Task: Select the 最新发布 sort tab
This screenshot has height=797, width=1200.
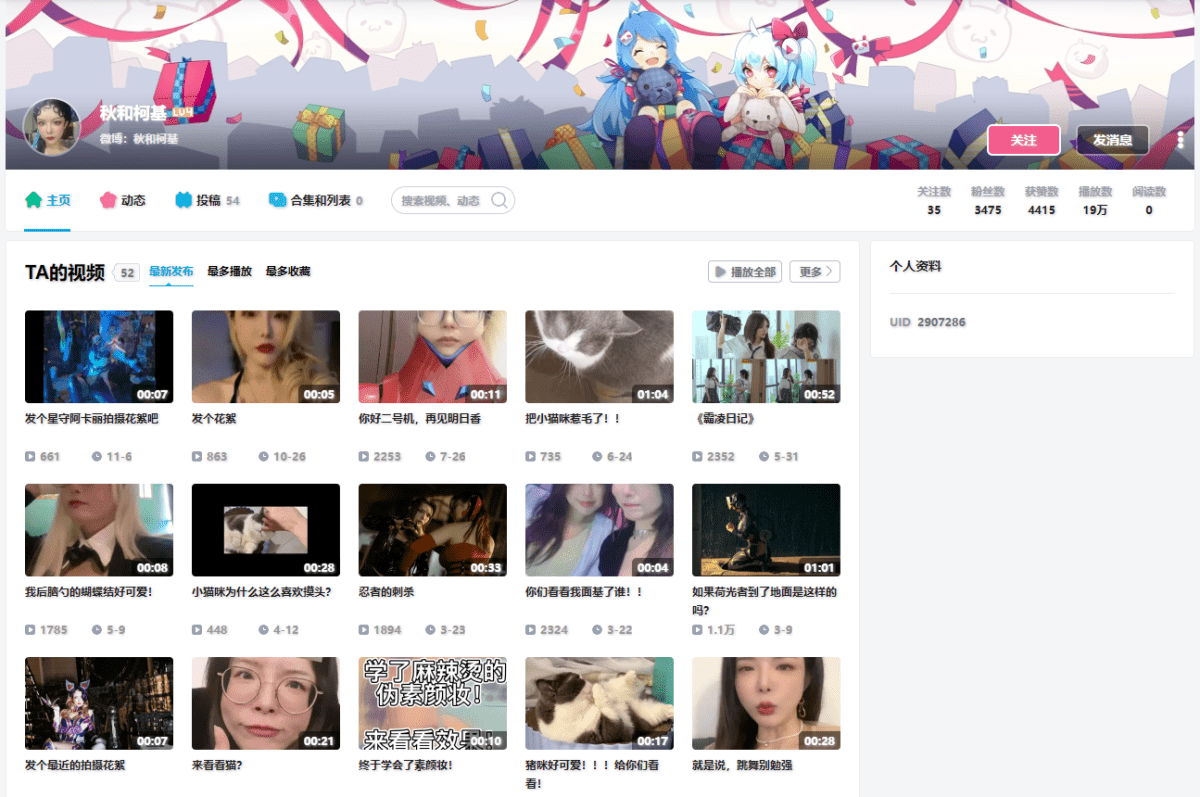Action: [x=171, y=271]
